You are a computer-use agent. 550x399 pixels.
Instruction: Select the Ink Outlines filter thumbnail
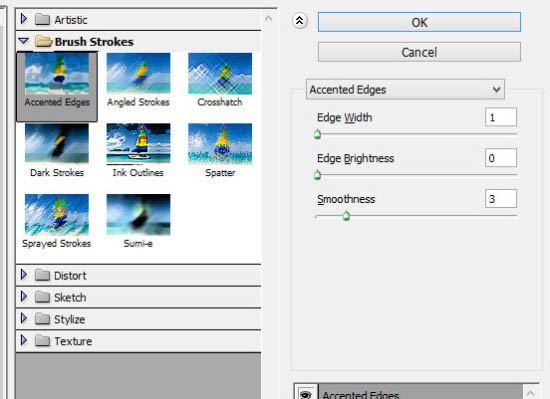[x=138, y=144]
